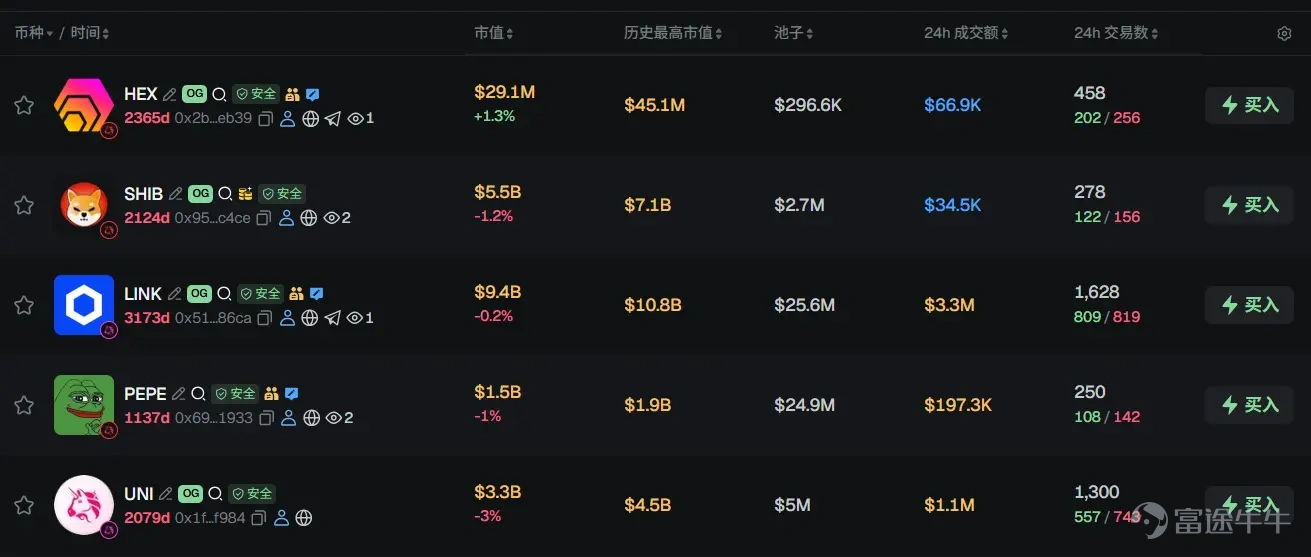Click PEPE blue chat badge icon

coord(291,394)
